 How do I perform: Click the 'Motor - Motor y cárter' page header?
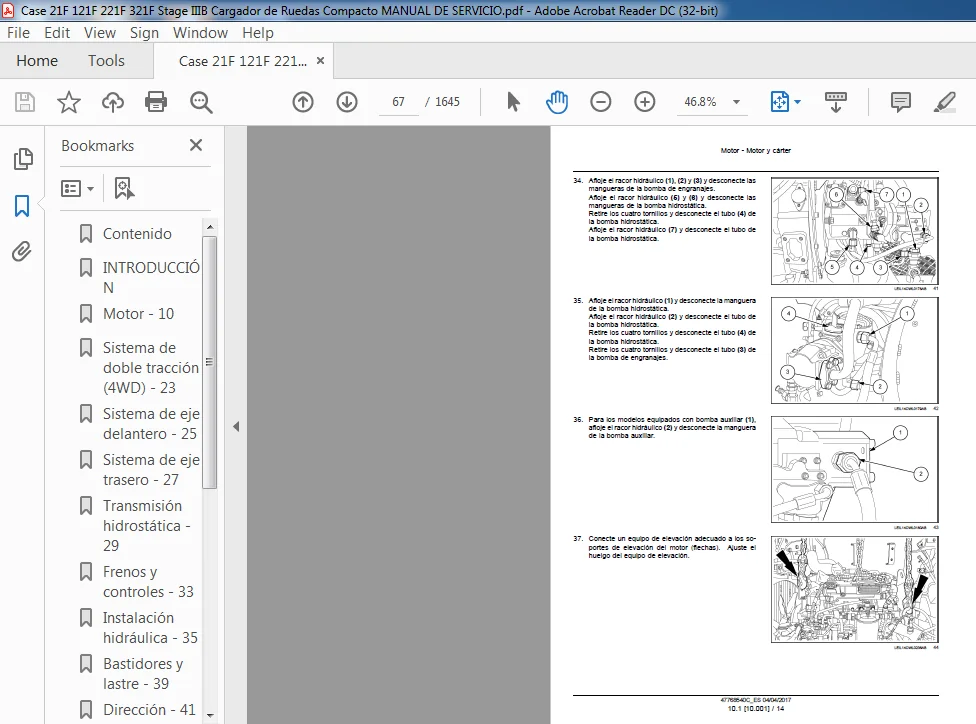click(756, 151)
